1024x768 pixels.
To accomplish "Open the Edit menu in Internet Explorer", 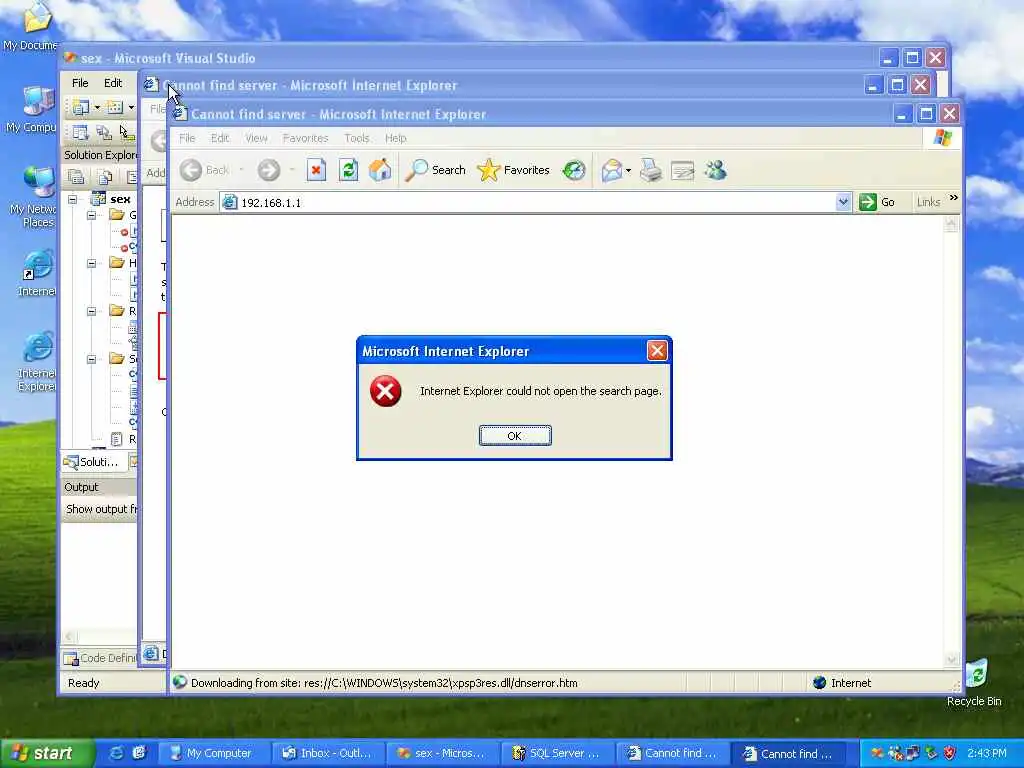I will click(220, 138).
